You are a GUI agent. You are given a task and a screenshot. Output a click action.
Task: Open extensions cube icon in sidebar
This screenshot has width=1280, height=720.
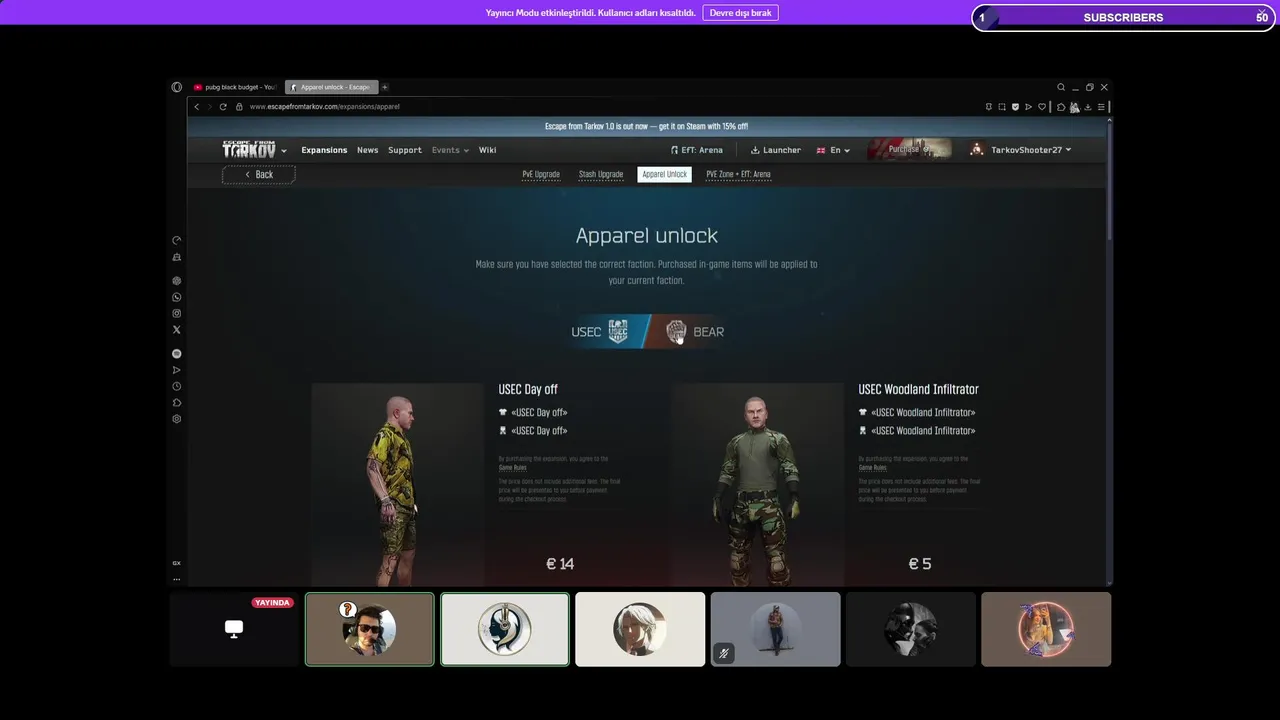pyautogui.click(x=177, y=402)
